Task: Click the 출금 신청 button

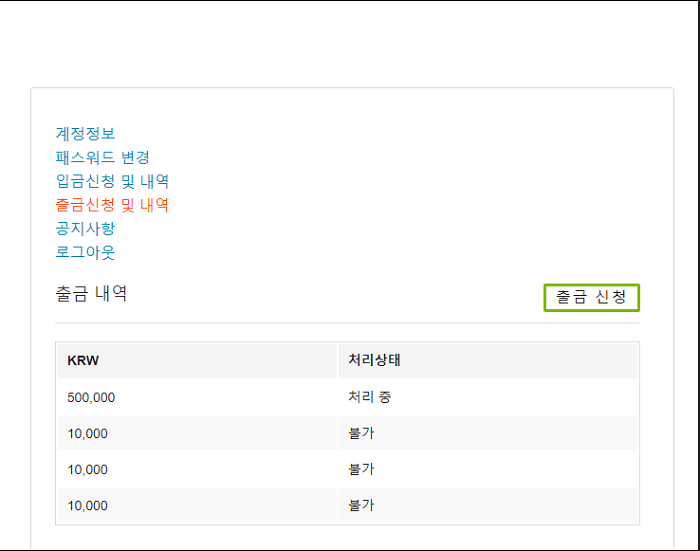Action: (x=592, y=297)
